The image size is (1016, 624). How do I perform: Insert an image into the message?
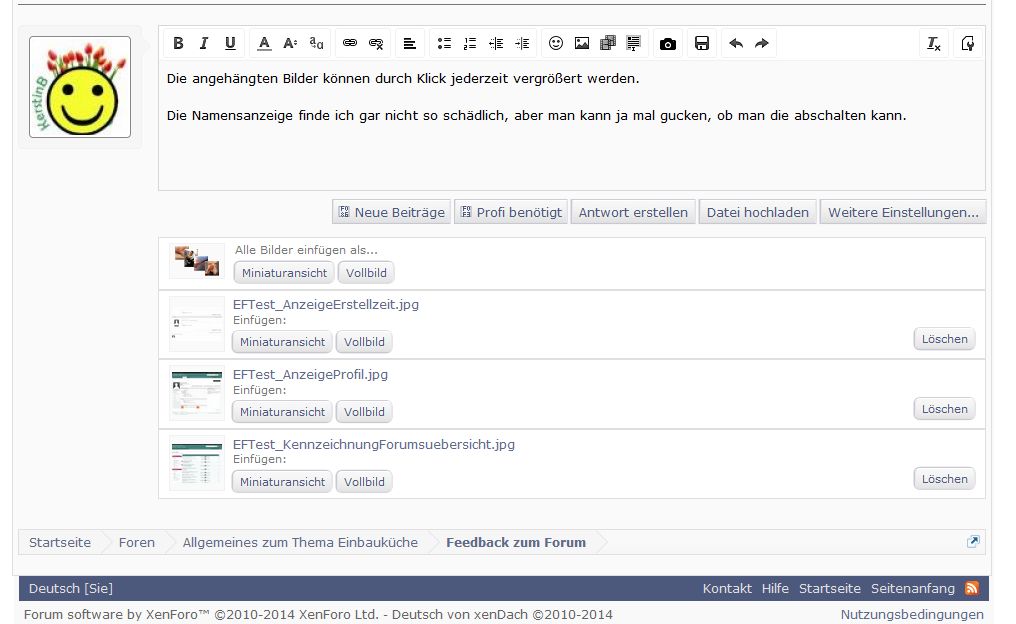coord(582,43)
